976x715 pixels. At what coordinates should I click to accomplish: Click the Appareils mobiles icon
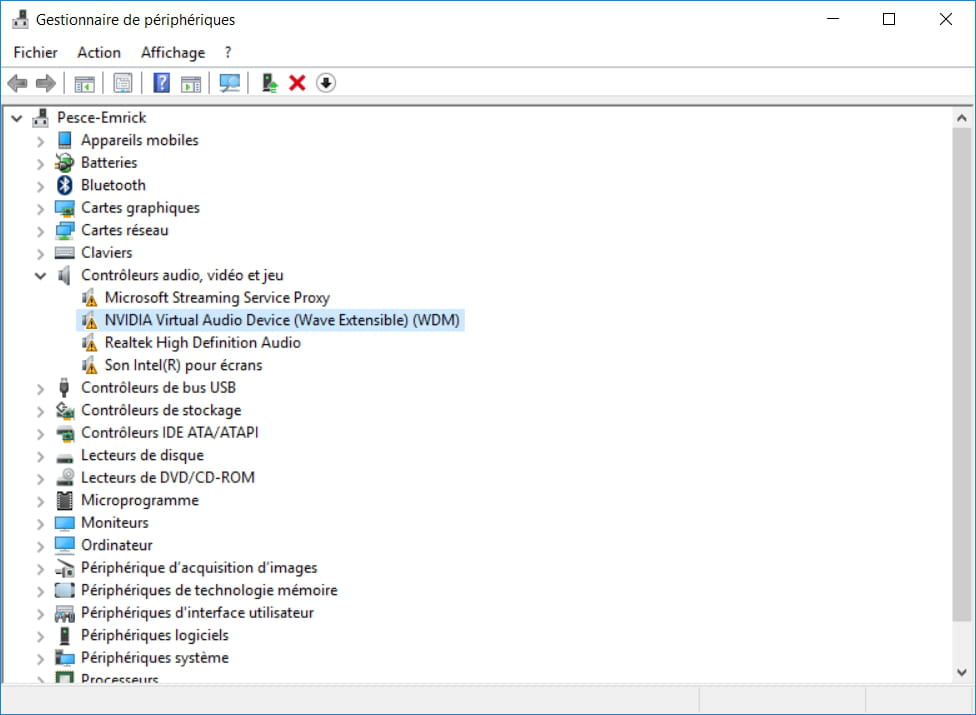click(x=65, y=140)
